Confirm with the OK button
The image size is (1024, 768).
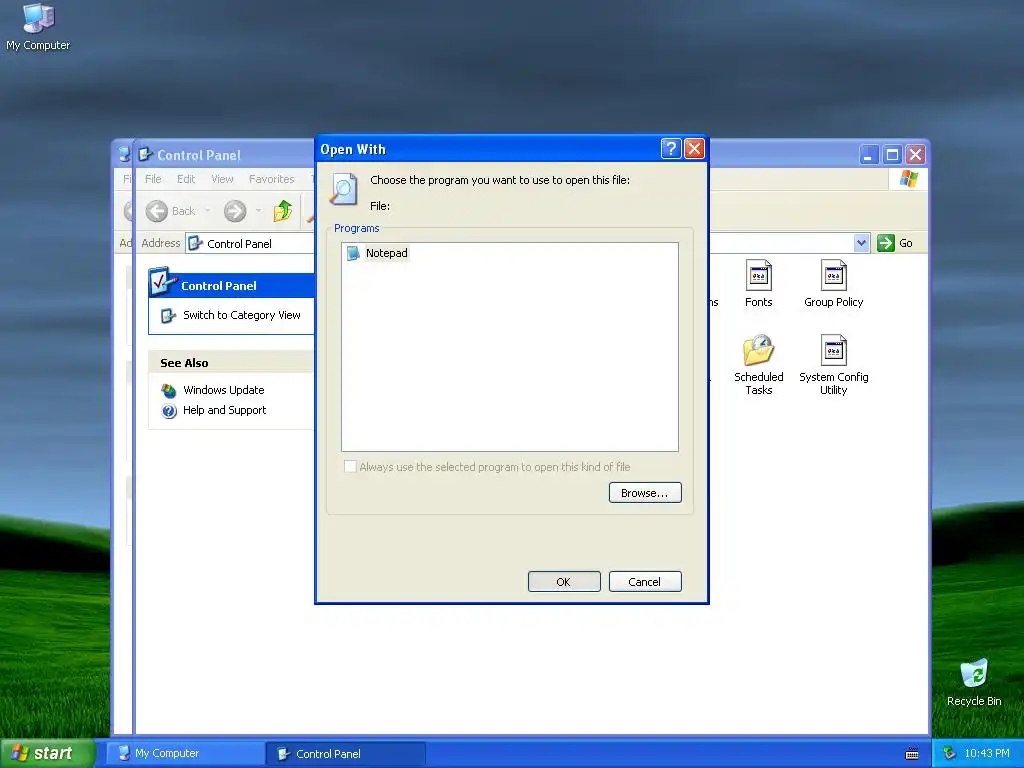pyautogui.click(x=564, y=581)
